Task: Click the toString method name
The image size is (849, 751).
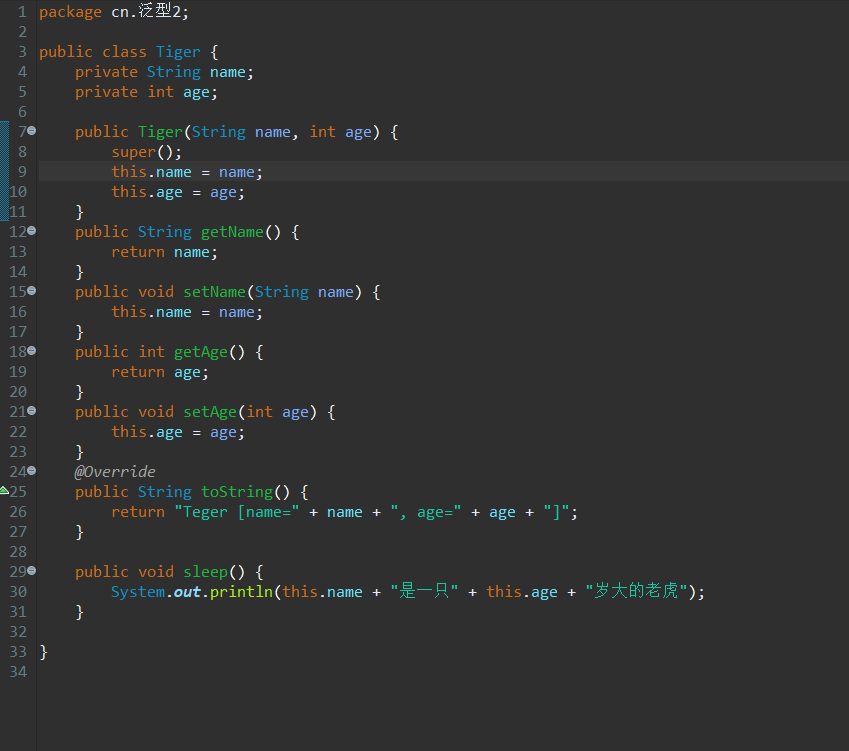Action: coord(237,492)
